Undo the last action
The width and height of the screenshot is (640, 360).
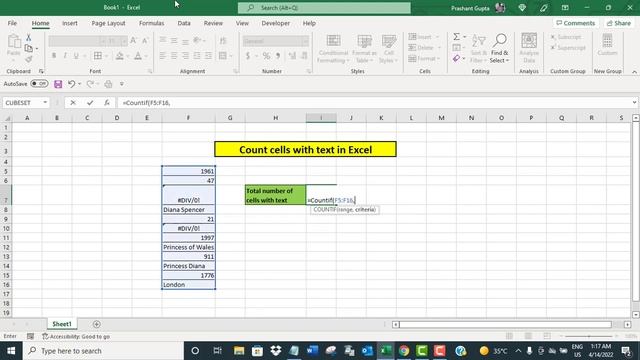71,84
